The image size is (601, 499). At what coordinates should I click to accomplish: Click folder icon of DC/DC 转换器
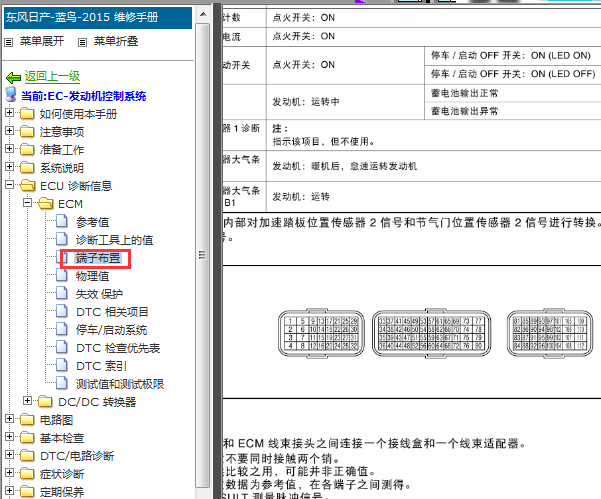(x=45, y=402)
